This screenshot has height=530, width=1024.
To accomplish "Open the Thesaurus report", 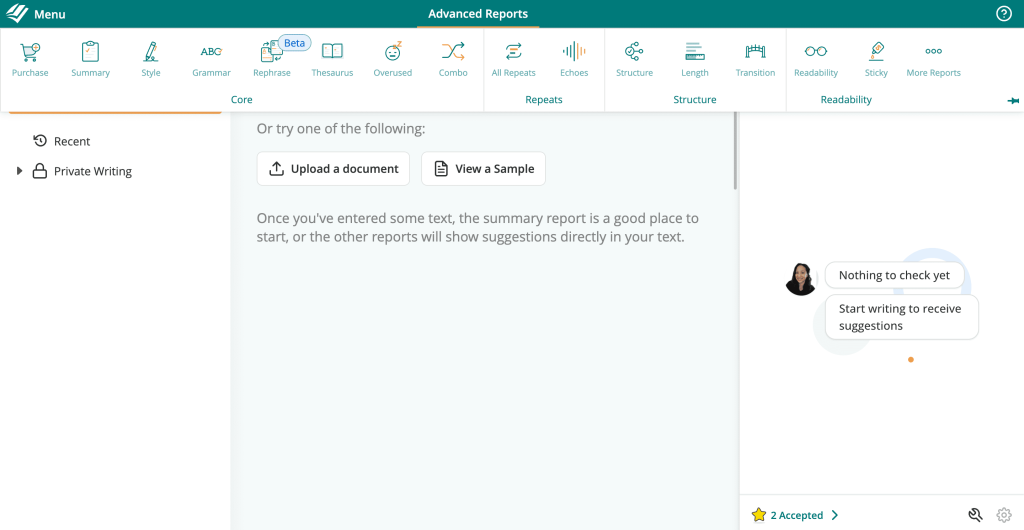I will pyautogui.click(x=332, y=59).
